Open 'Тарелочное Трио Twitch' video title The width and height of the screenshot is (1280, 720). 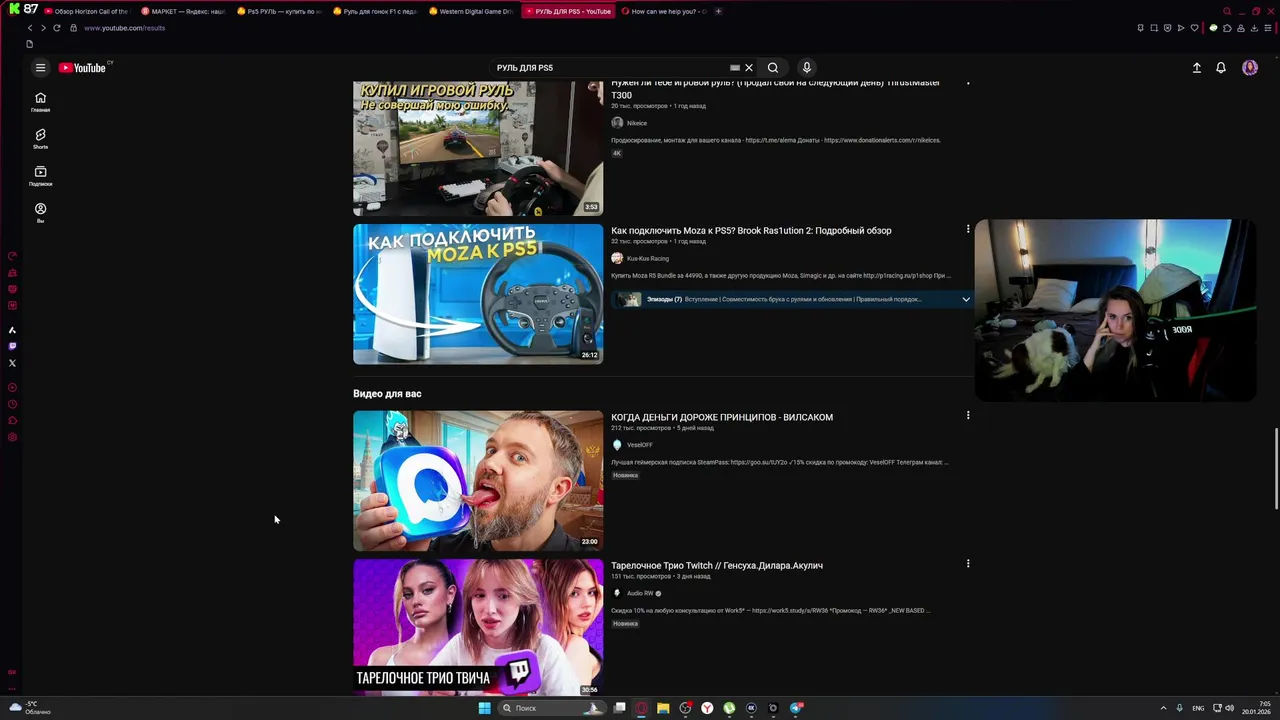[717, 565]
